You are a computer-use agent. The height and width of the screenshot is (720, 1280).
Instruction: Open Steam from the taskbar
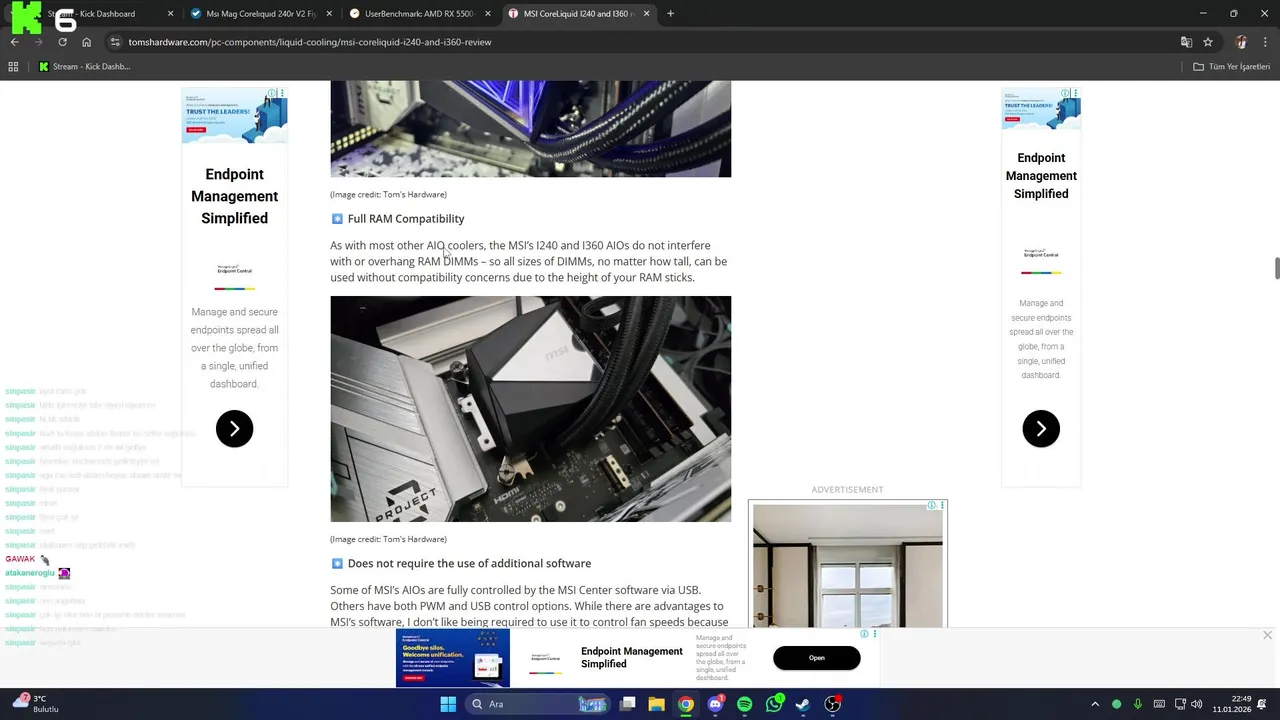click(803, 704)
